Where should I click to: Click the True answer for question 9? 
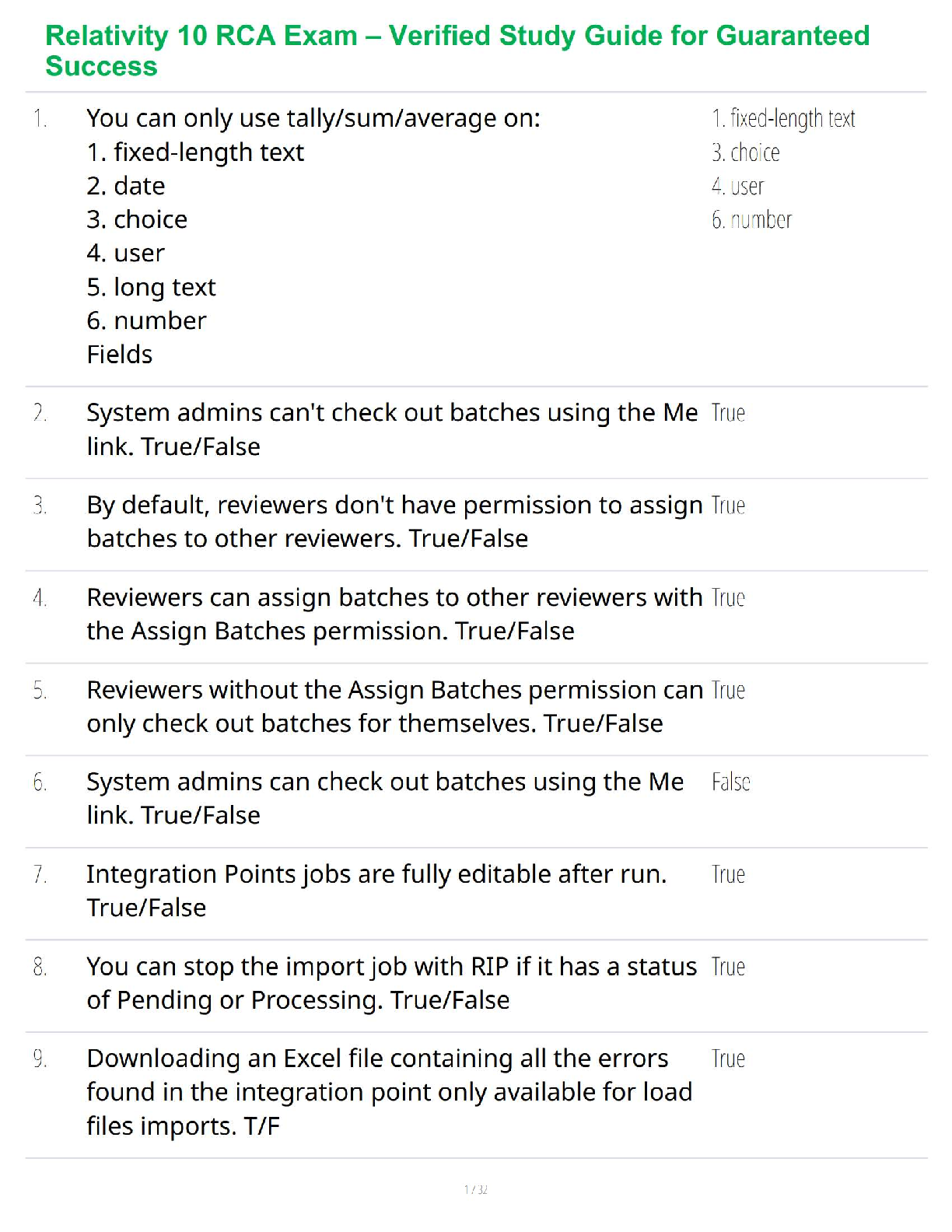coord(728,1059)
